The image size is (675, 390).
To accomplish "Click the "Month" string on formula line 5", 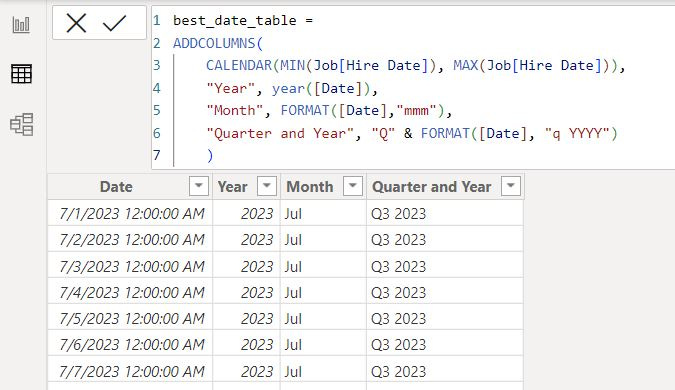I will [235, 111].
